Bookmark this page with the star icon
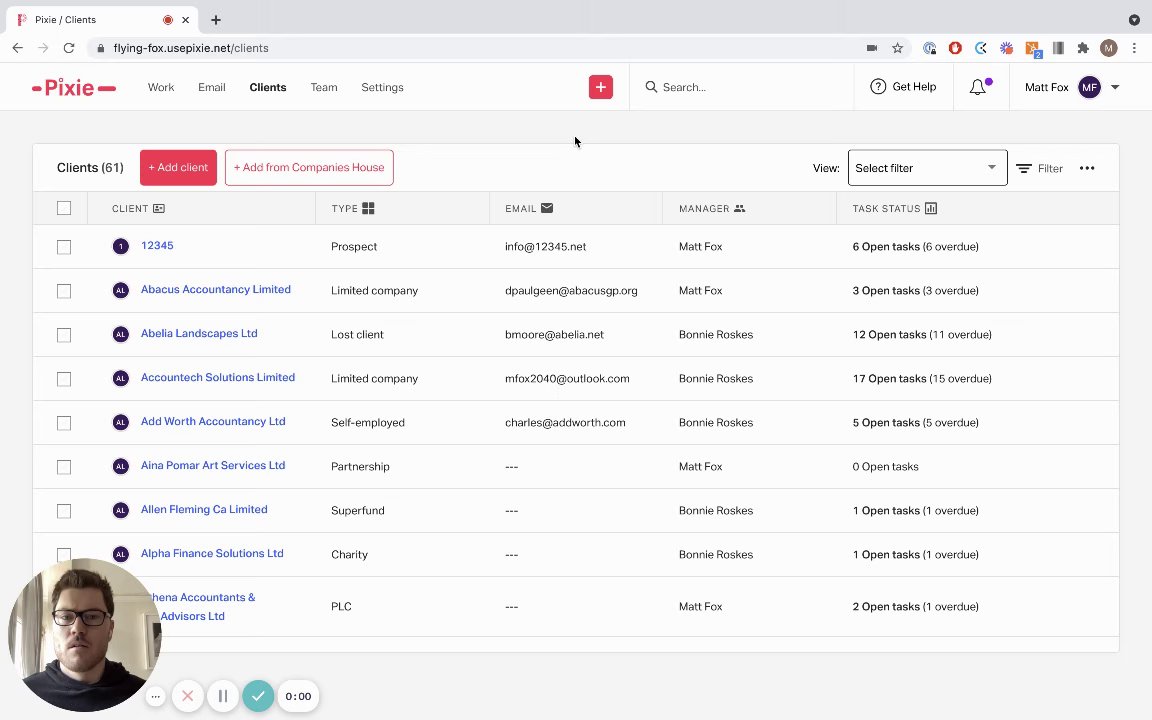 click(x=897, y=48)
